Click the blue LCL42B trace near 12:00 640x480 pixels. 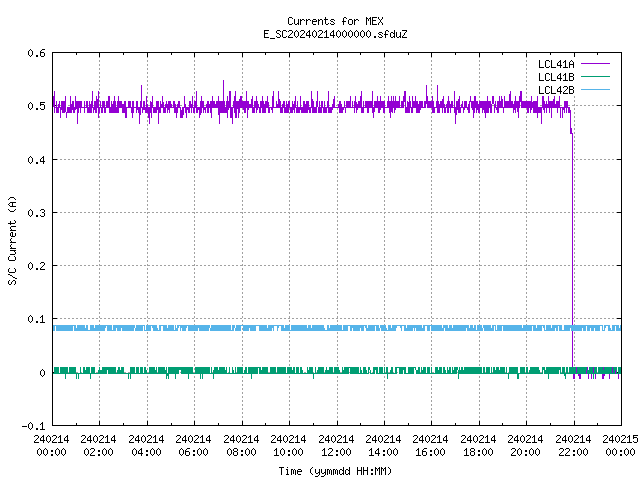(337, 328)
